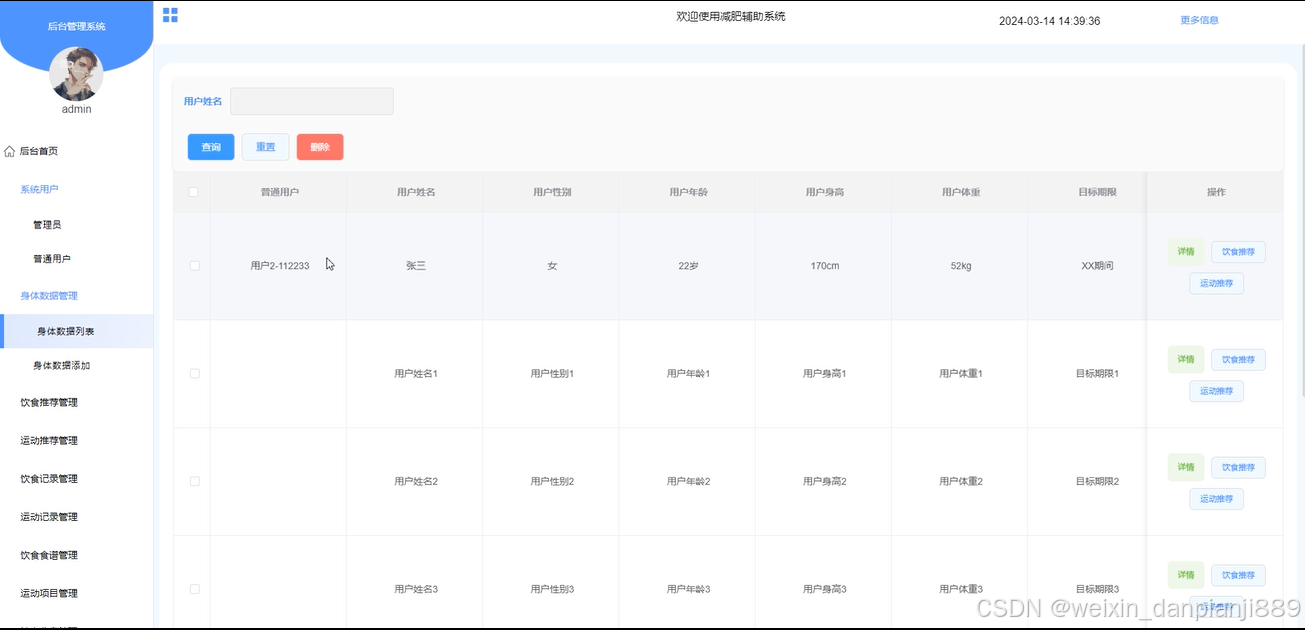Viewport: 1305px width, 630px height.
Task: Click 运动推荐 for the 张三 row
Action: [x=1216, y=283]
